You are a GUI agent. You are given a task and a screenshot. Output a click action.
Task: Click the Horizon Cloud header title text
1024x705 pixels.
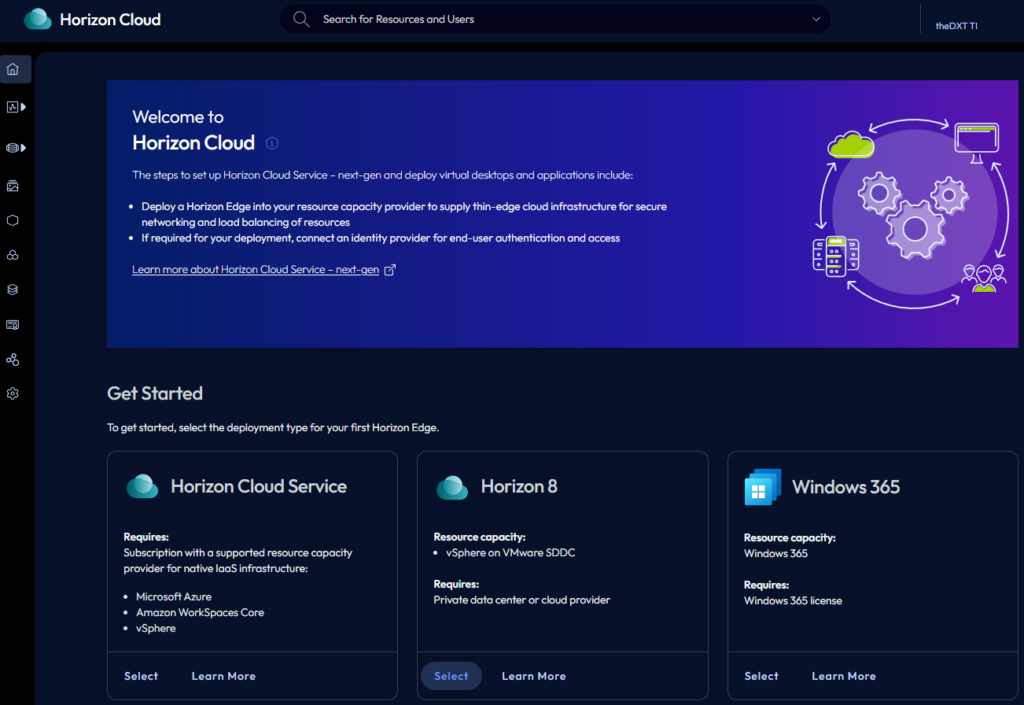click(x=110, y=20)
